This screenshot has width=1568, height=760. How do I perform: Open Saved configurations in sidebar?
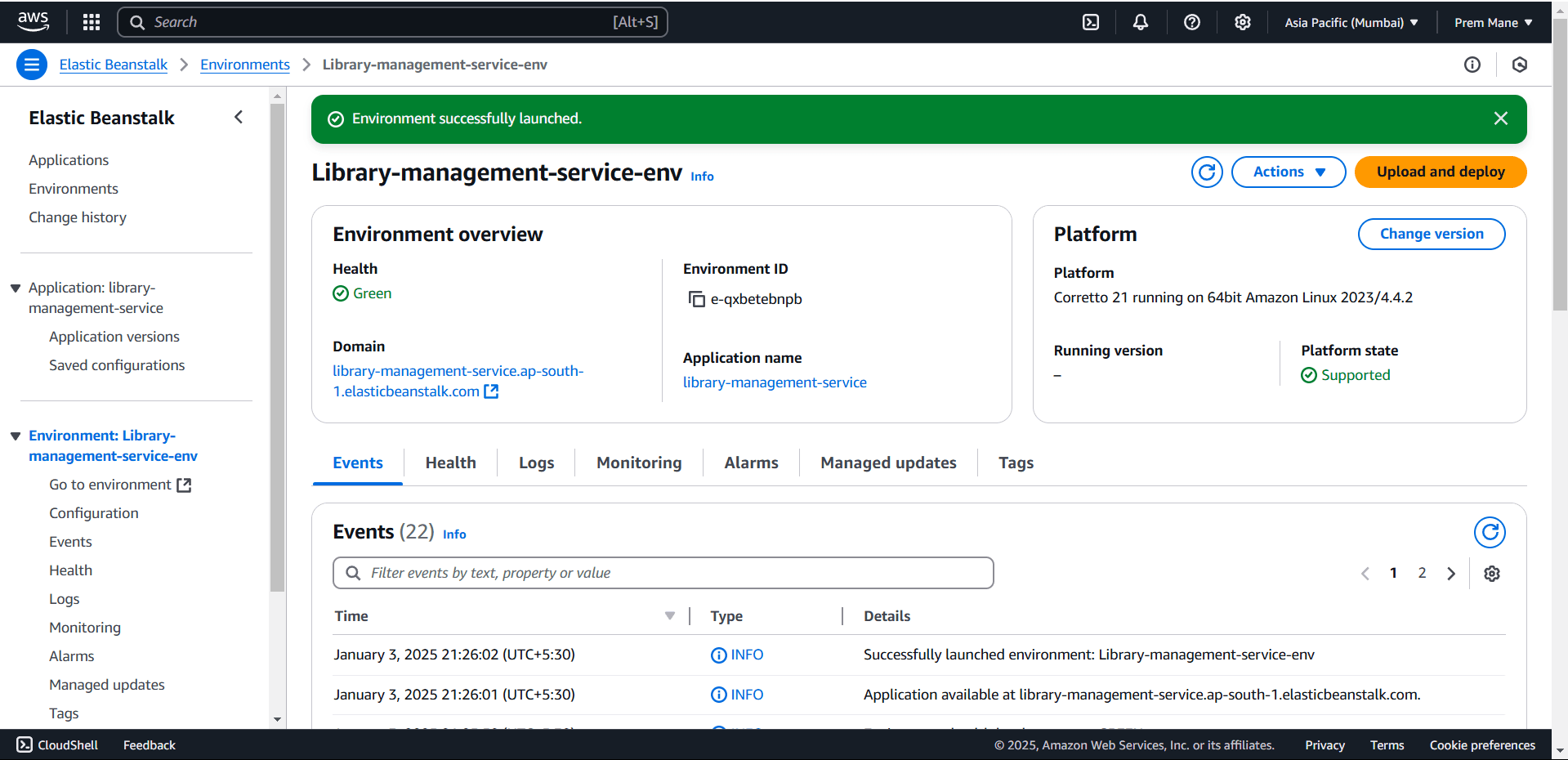117,365
